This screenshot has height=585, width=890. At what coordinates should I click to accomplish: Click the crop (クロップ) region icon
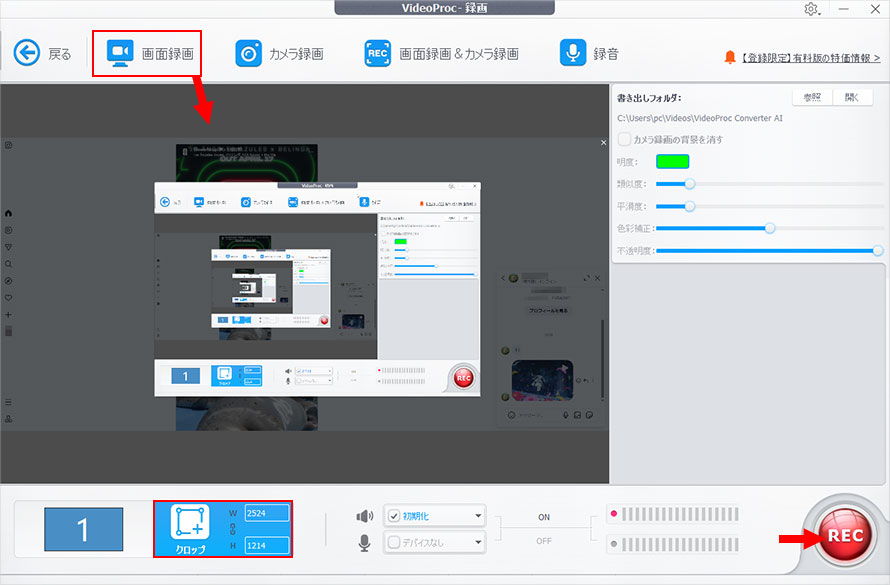click(x=189, y=524)
